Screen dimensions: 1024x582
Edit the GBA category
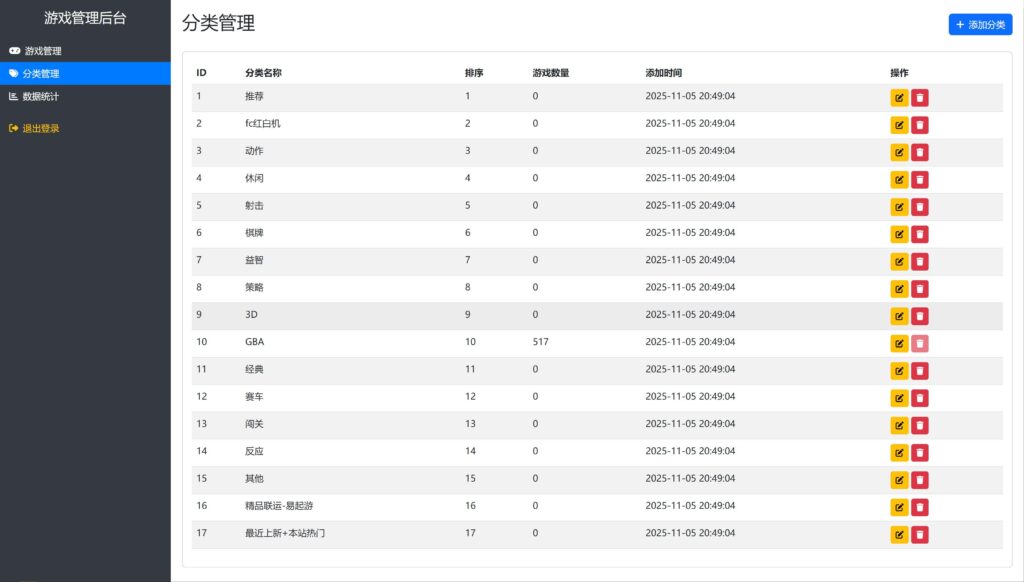[900, 342]
